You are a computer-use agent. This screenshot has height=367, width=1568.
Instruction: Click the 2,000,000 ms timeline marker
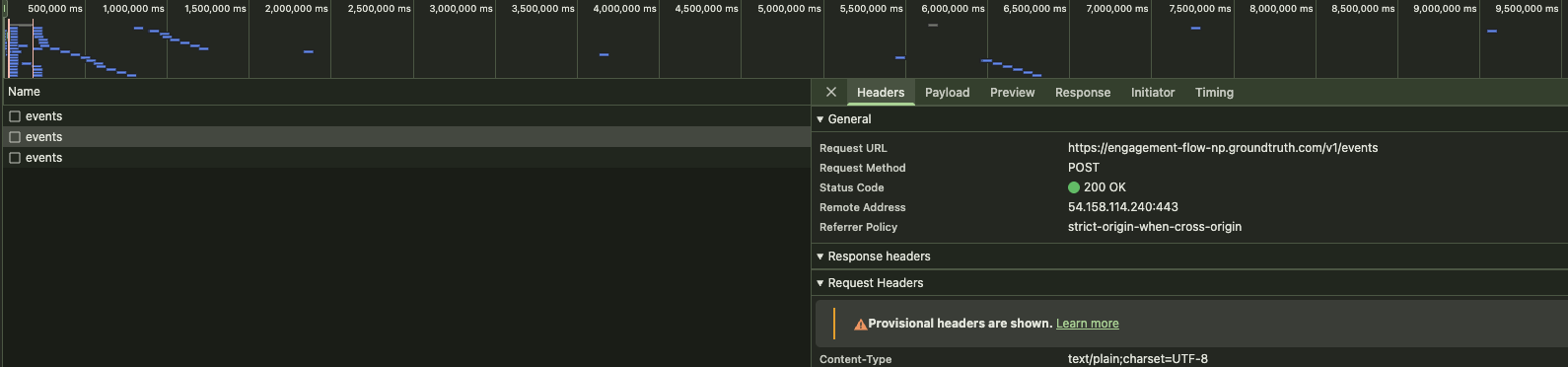point(296,8)
